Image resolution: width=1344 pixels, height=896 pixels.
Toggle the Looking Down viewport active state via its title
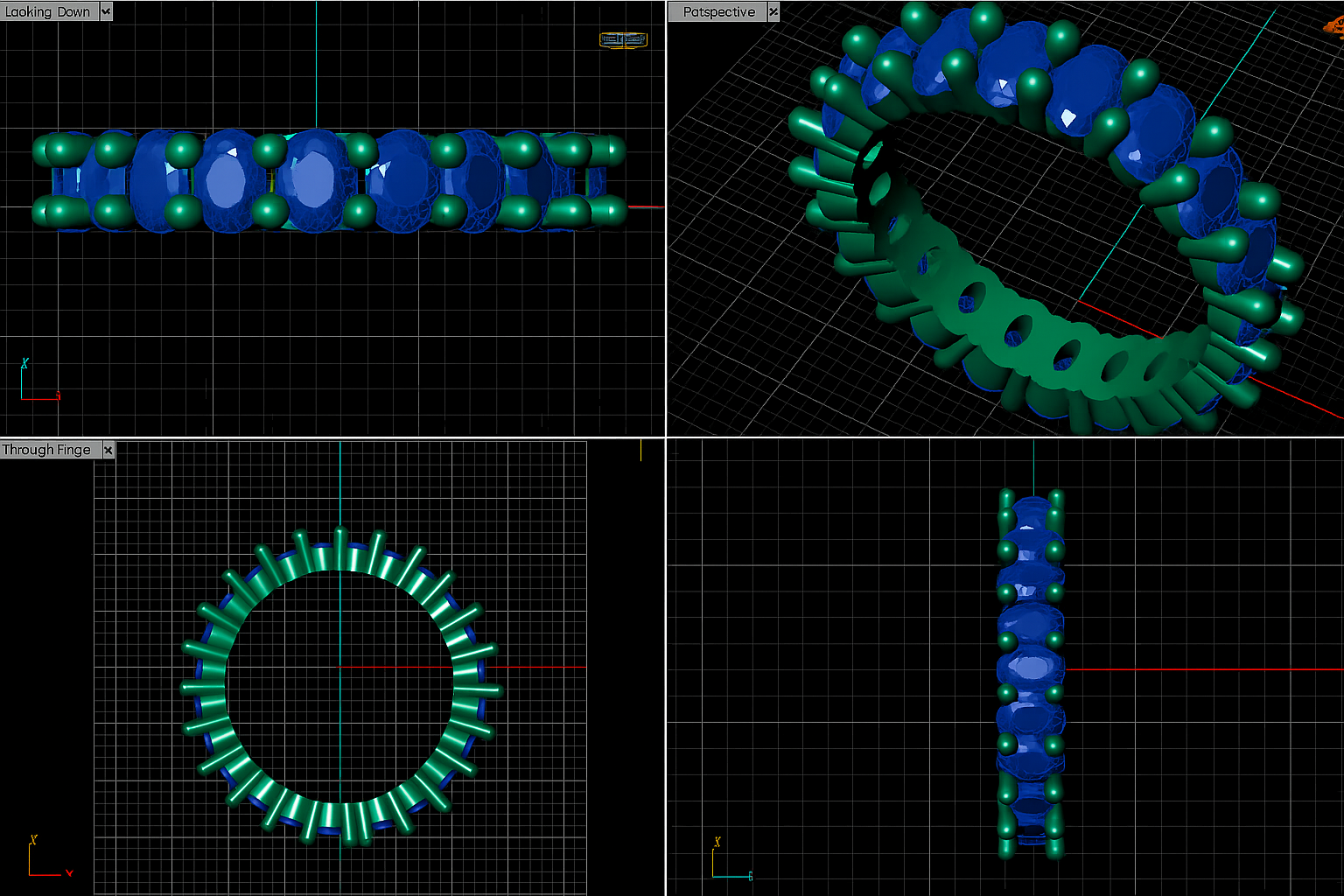pos(48,11)
